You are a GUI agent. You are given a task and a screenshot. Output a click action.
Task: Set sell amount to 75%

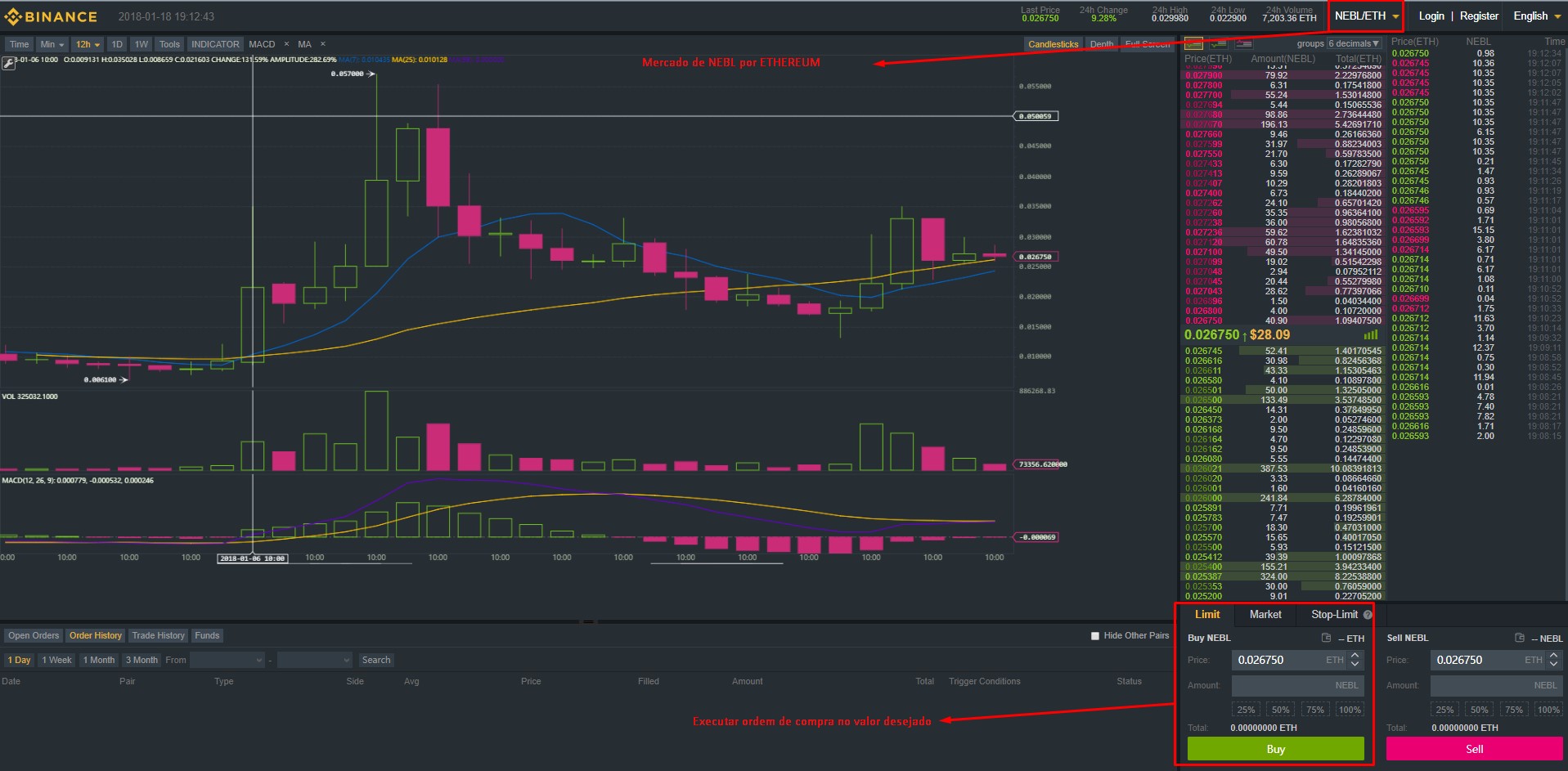(1513, 710)
